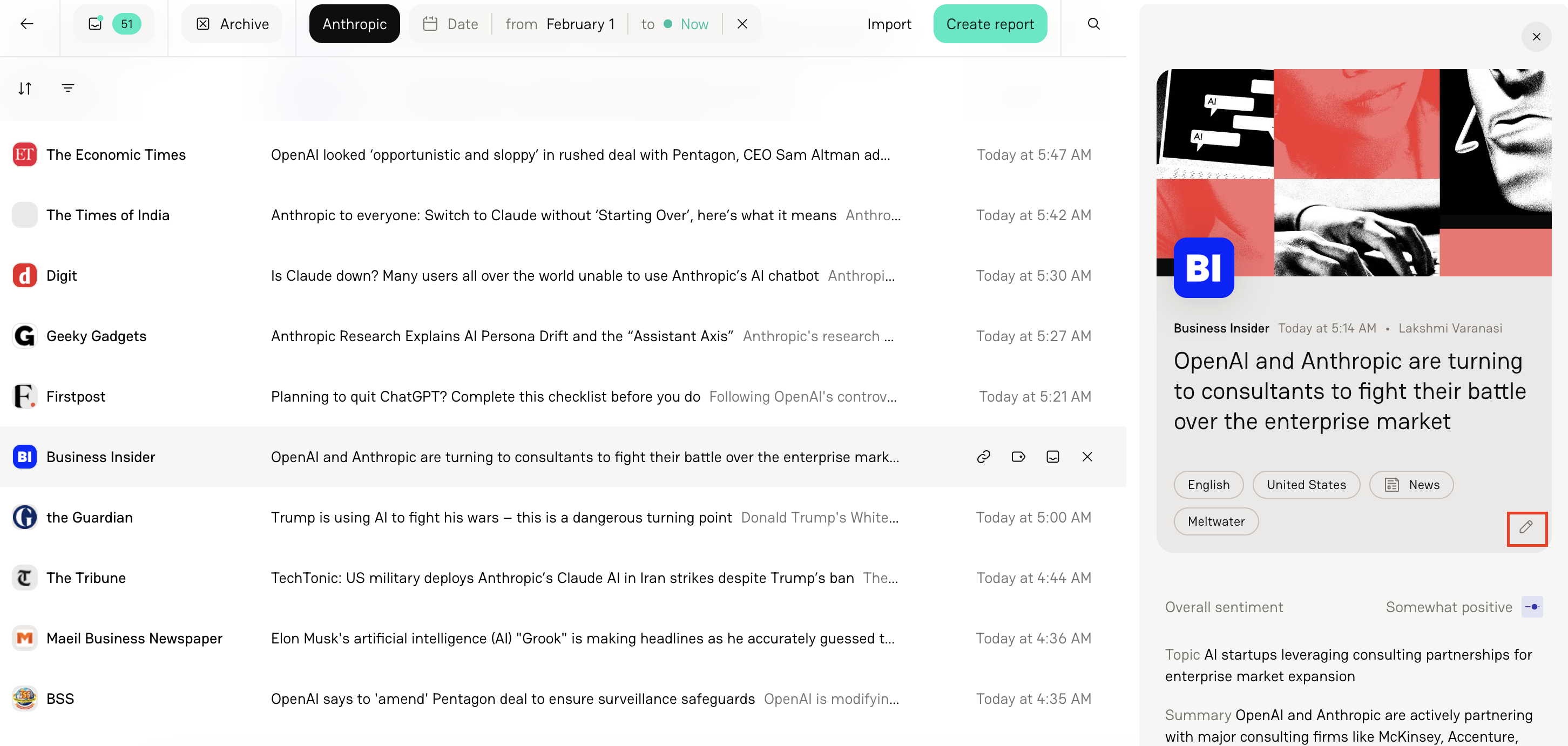Screen dimensions: 1568x746
Task: Click the Import link in the toolbar
Action: coord(889,24)
